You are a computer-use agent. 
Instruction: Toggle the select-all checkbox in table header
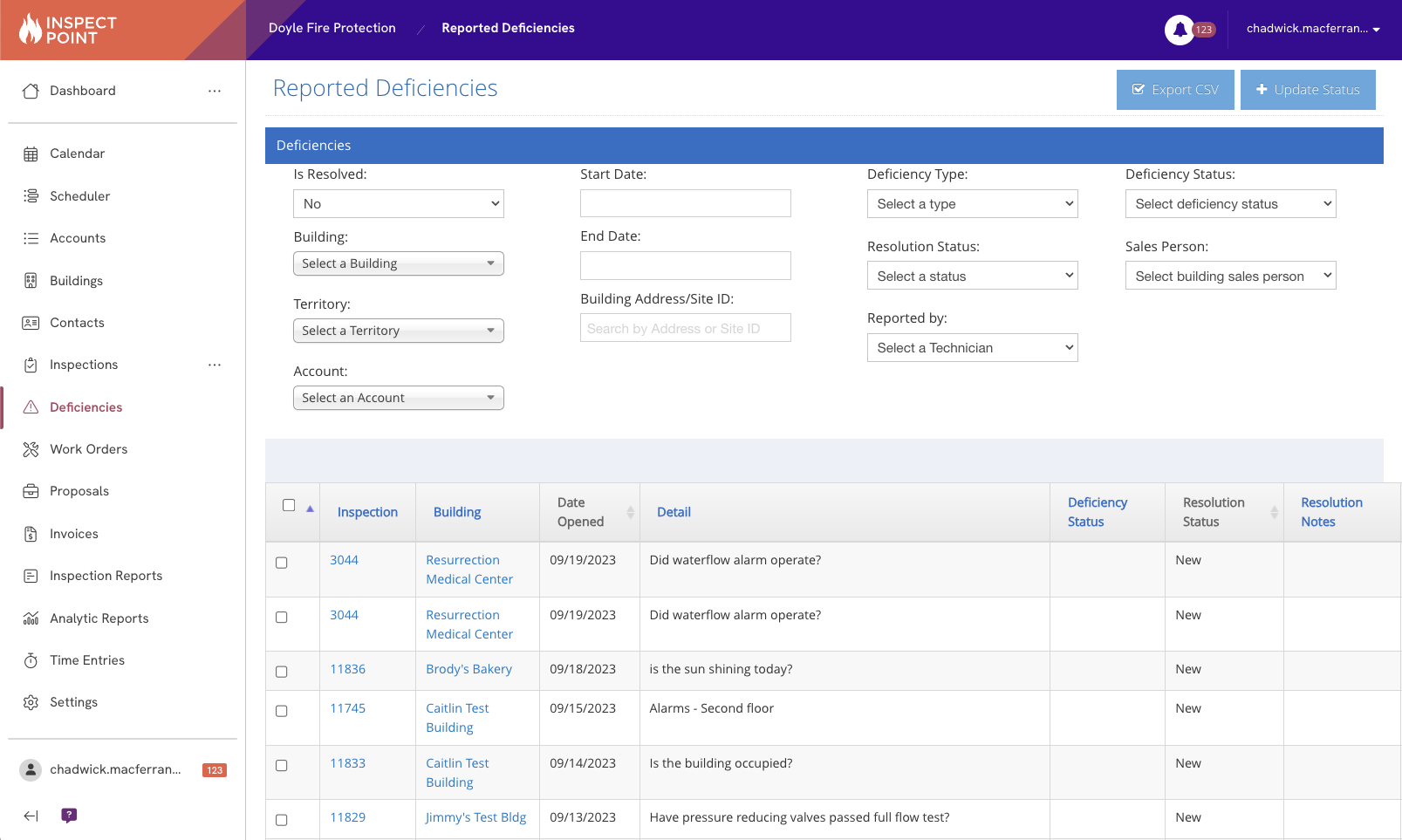tap(289, 505)
